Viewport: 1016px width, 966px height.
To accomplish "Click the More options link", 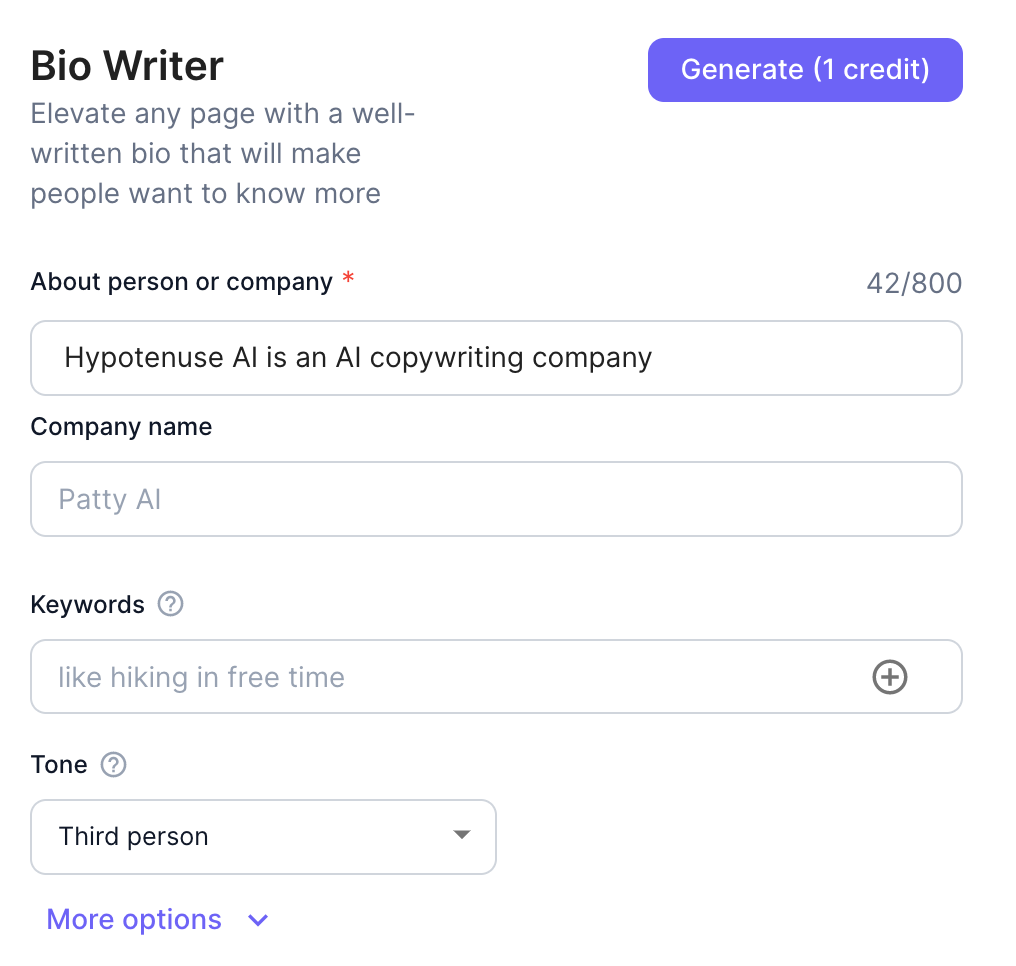I will click(x=133, y=919).
